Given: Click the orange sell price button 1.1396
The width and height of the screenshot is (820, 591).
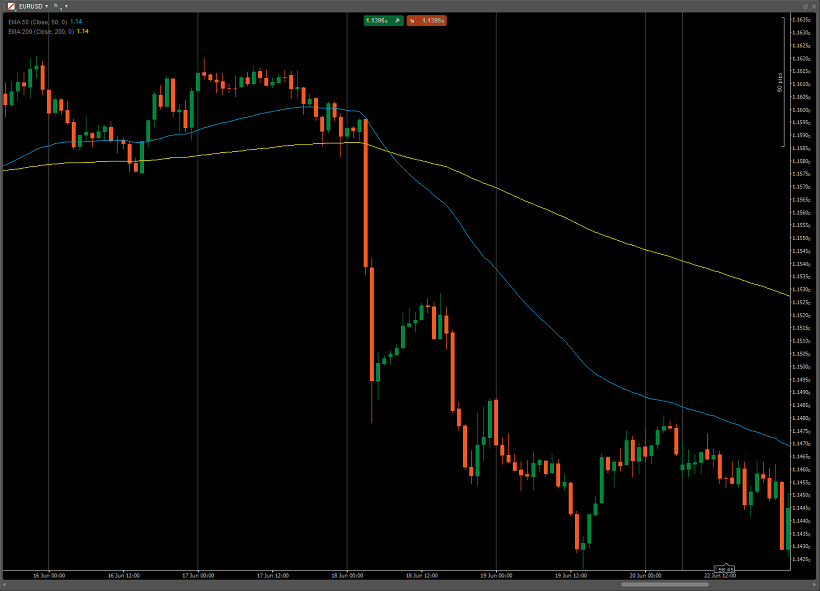Looking at the screenshot, I should pos(426,20).
